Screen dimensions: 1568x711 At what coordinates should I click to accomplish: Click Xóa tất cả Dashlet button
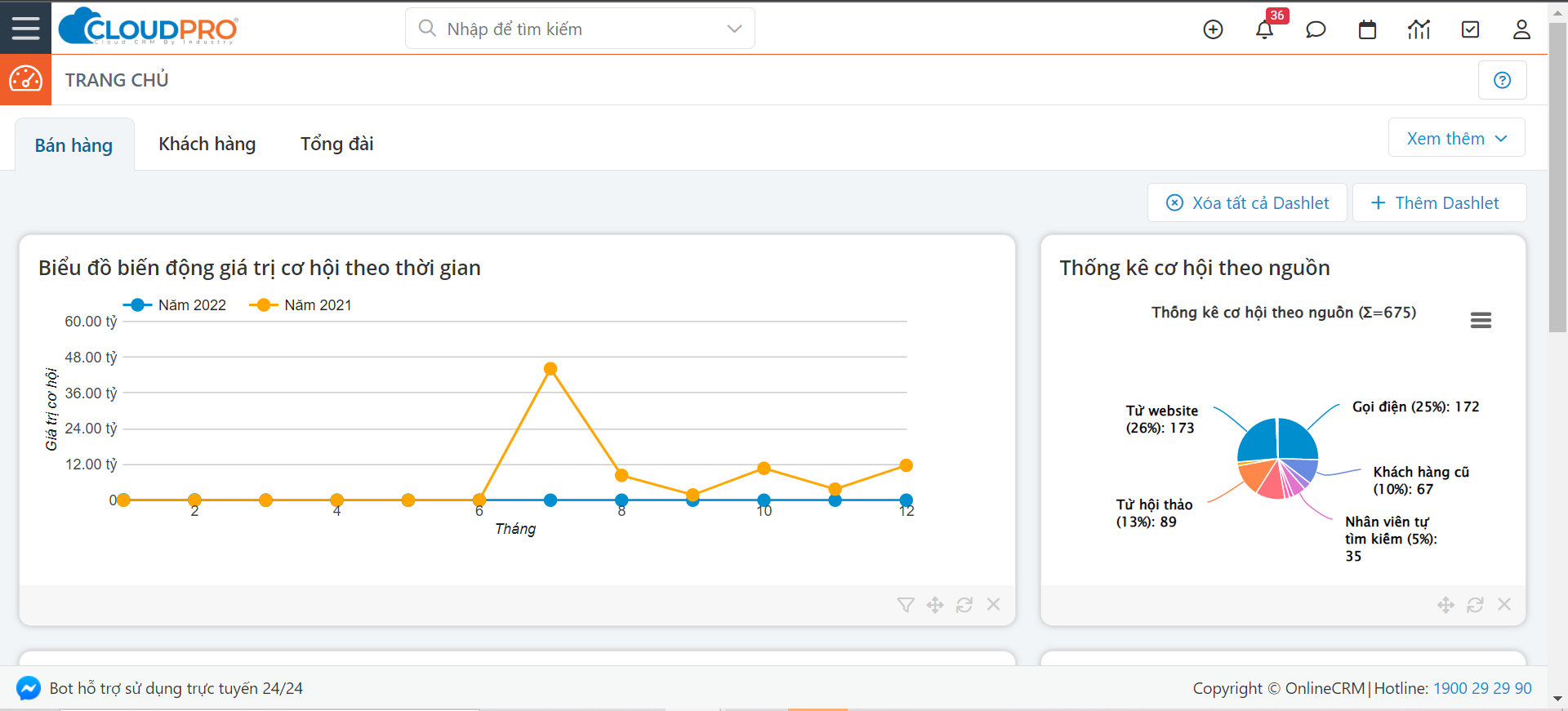pyautogui.click(x=1247, y=202)
